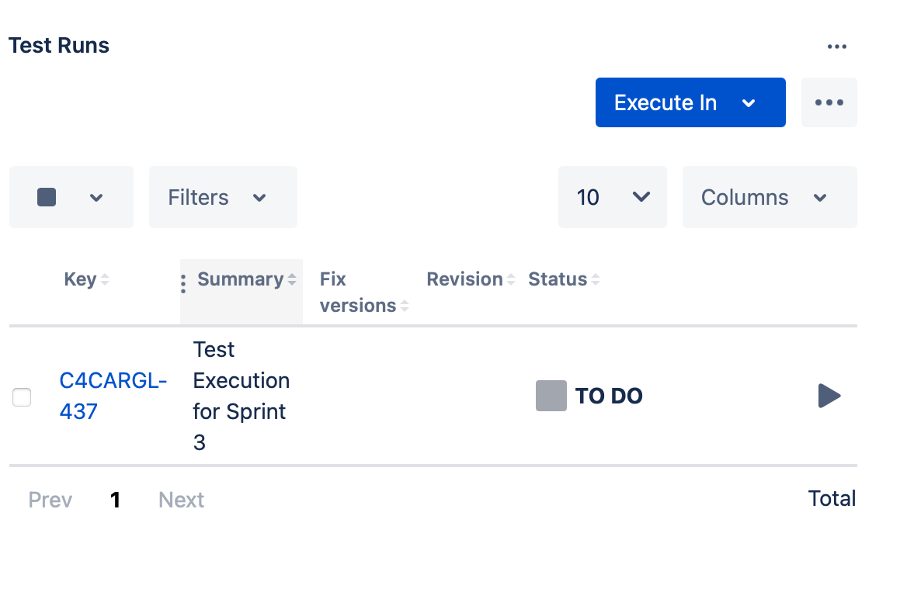
Task: Expand the bulk selection dropdown arrow
Action: point(96,197)
